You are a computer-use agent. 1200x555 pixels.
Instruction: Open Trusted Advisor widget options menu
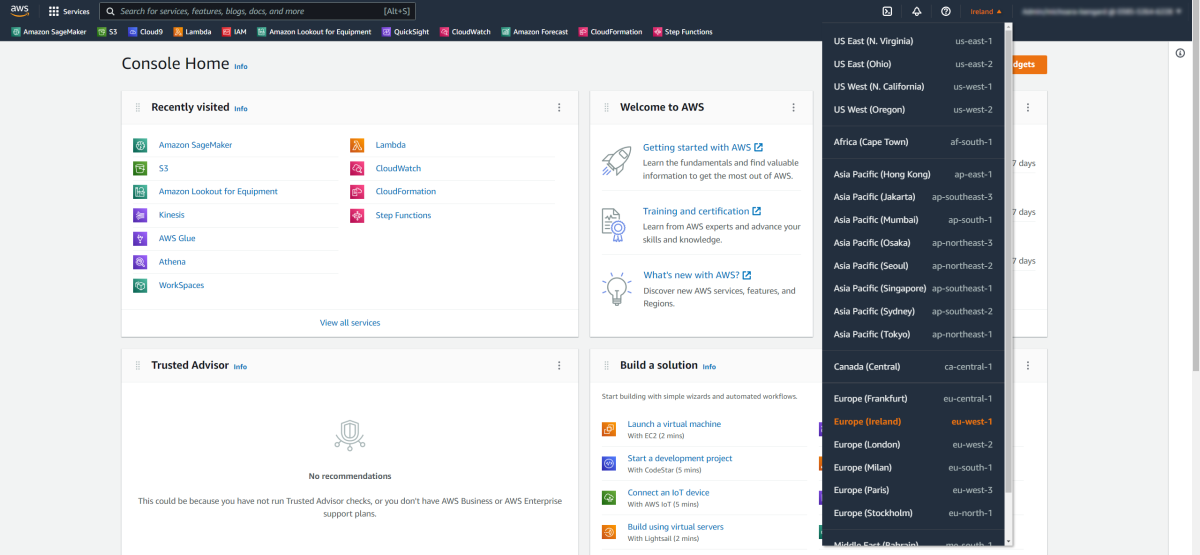[x=559, y=366]
